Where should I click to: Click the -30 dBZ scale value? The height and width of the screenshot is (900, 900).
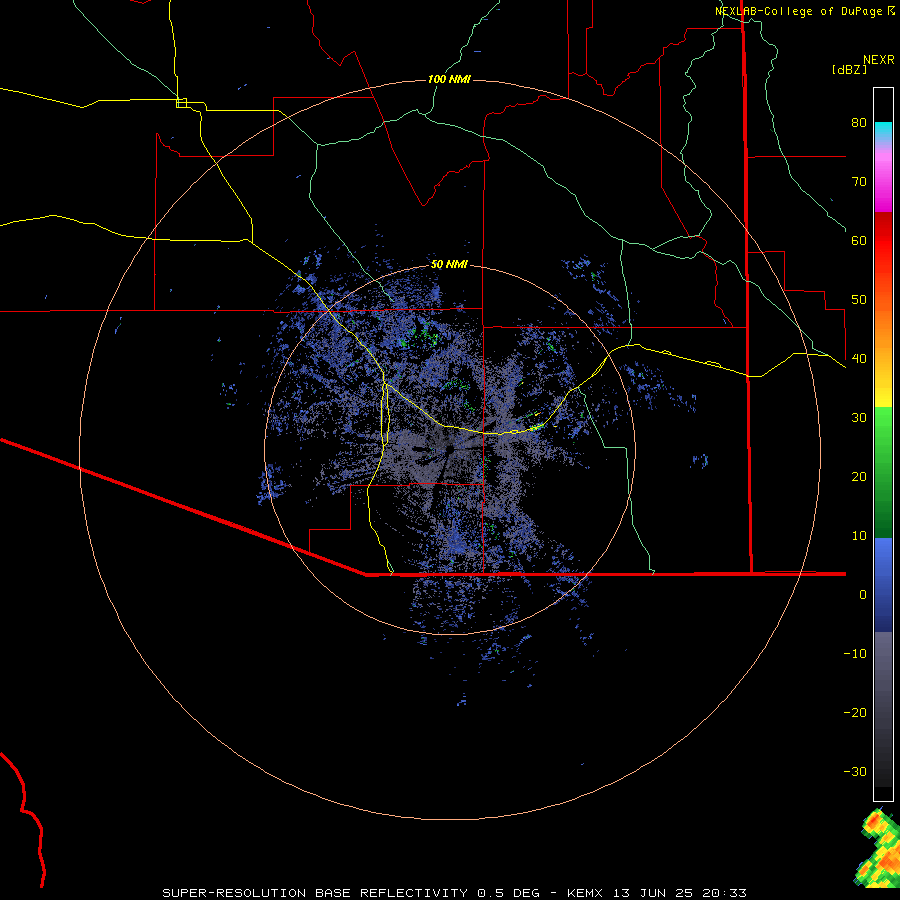pos(855,771)
